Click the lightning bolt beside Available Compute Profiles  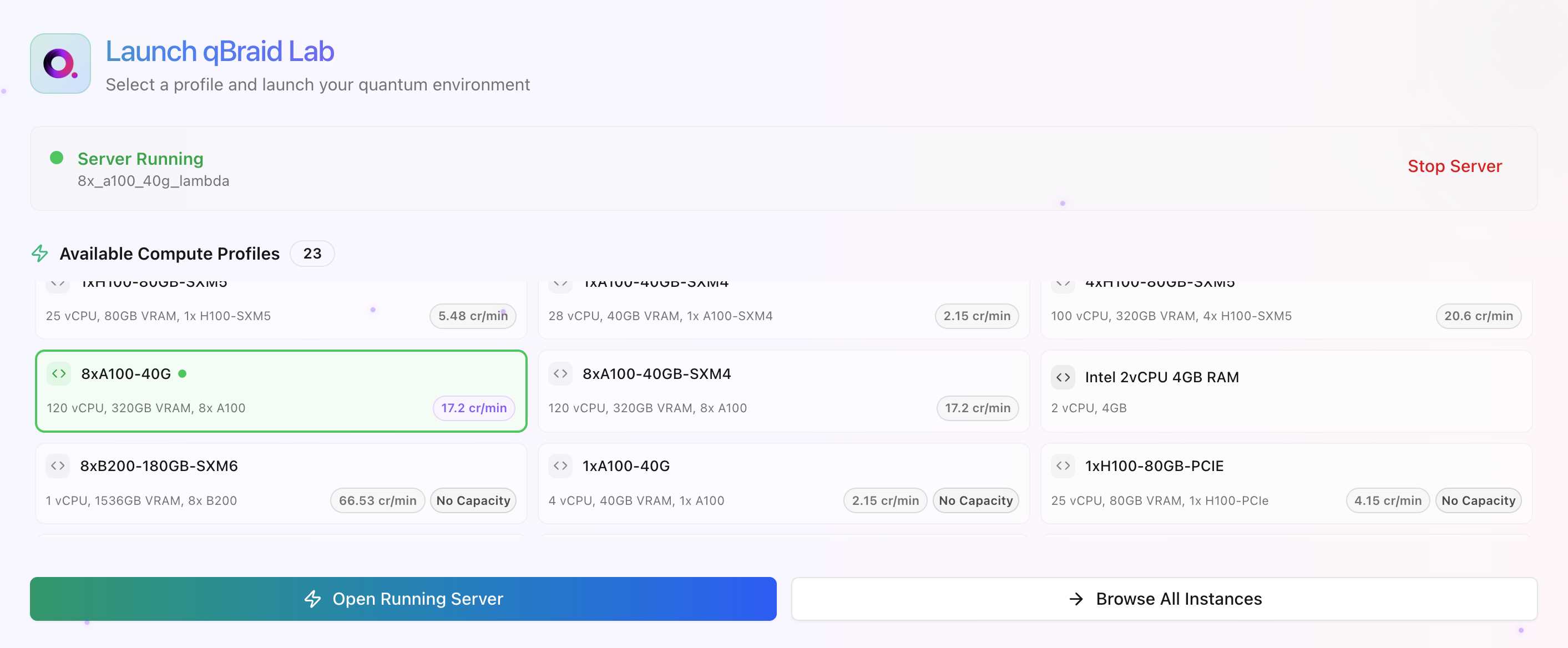click(x=40, y=253)
